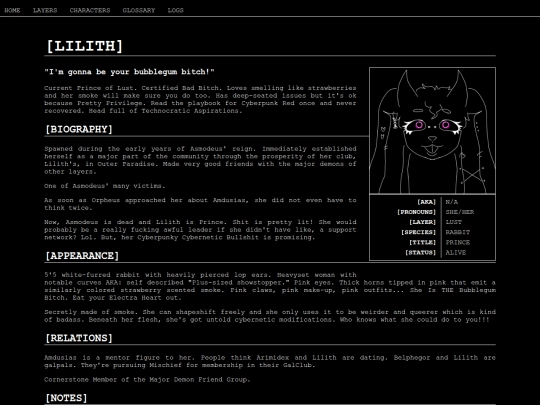Go to the LAYERS page
The height and width of the screenshot is (405, 540).
pyautogui.click(x=45, y=10)
